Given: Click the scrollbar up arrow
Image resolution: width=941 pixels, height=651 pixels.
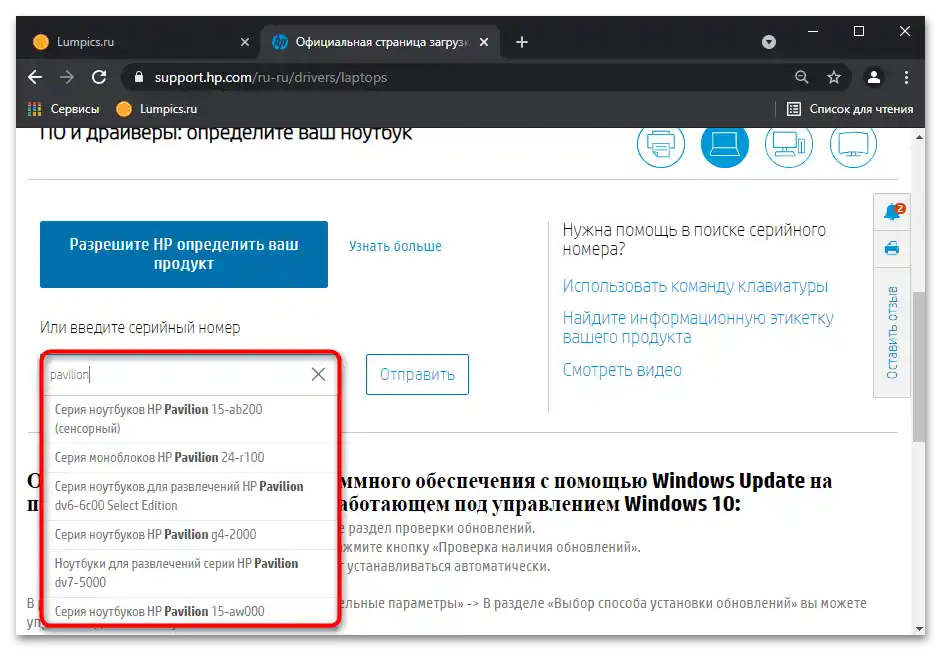Looking at the screenshot, I should (x=919, y=137).
